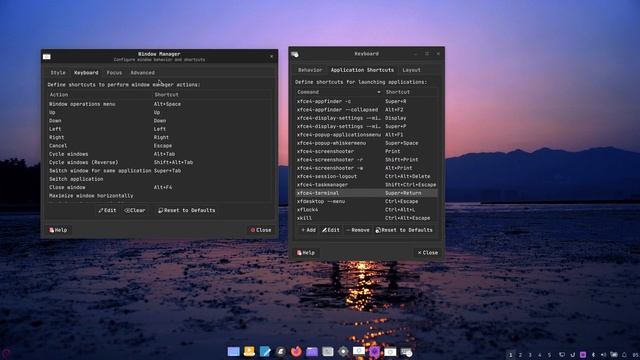Screen dimensions: 640x360
Task: Switch to the Focus tab
Action: point(114,73)
